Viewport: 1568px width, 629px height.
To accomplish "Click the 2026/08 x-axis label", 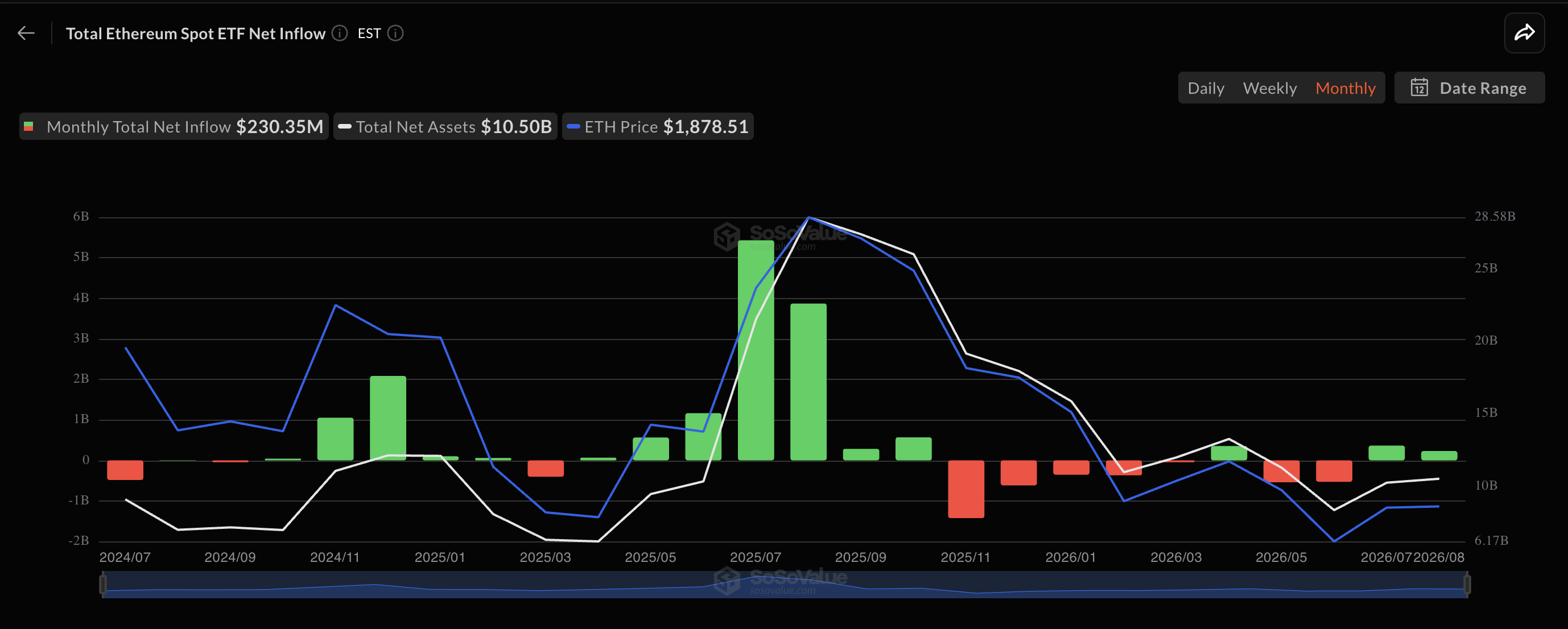I will 1439,557.
